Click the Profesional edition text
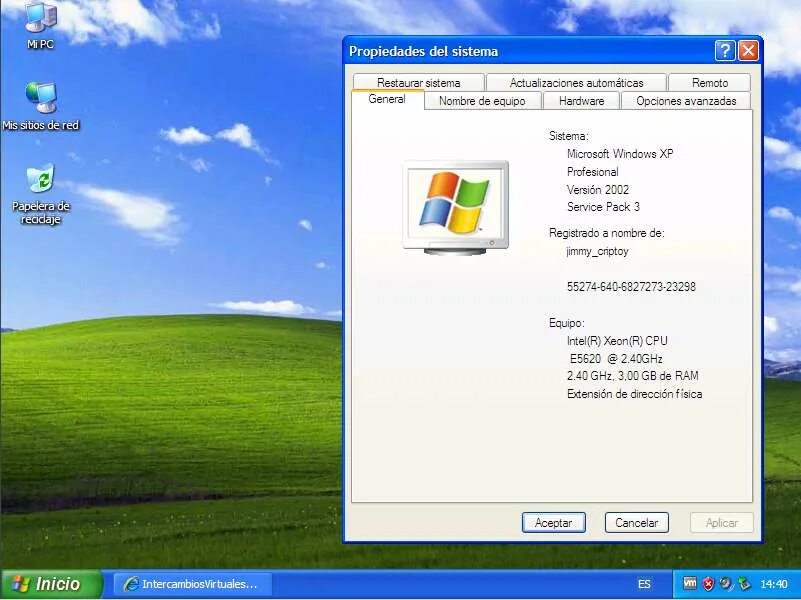The width and height of the screenshot is (801, 600). pyautogui.click(x=593, y=172)
